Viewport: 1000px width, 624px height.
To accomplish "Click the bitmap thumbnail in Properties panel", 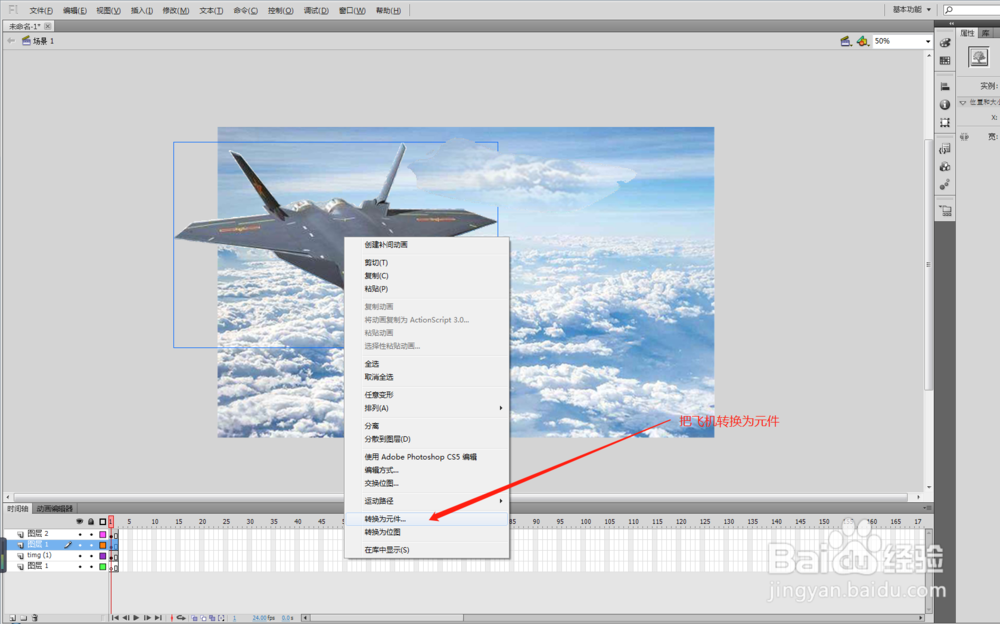I will click(978, 57).
